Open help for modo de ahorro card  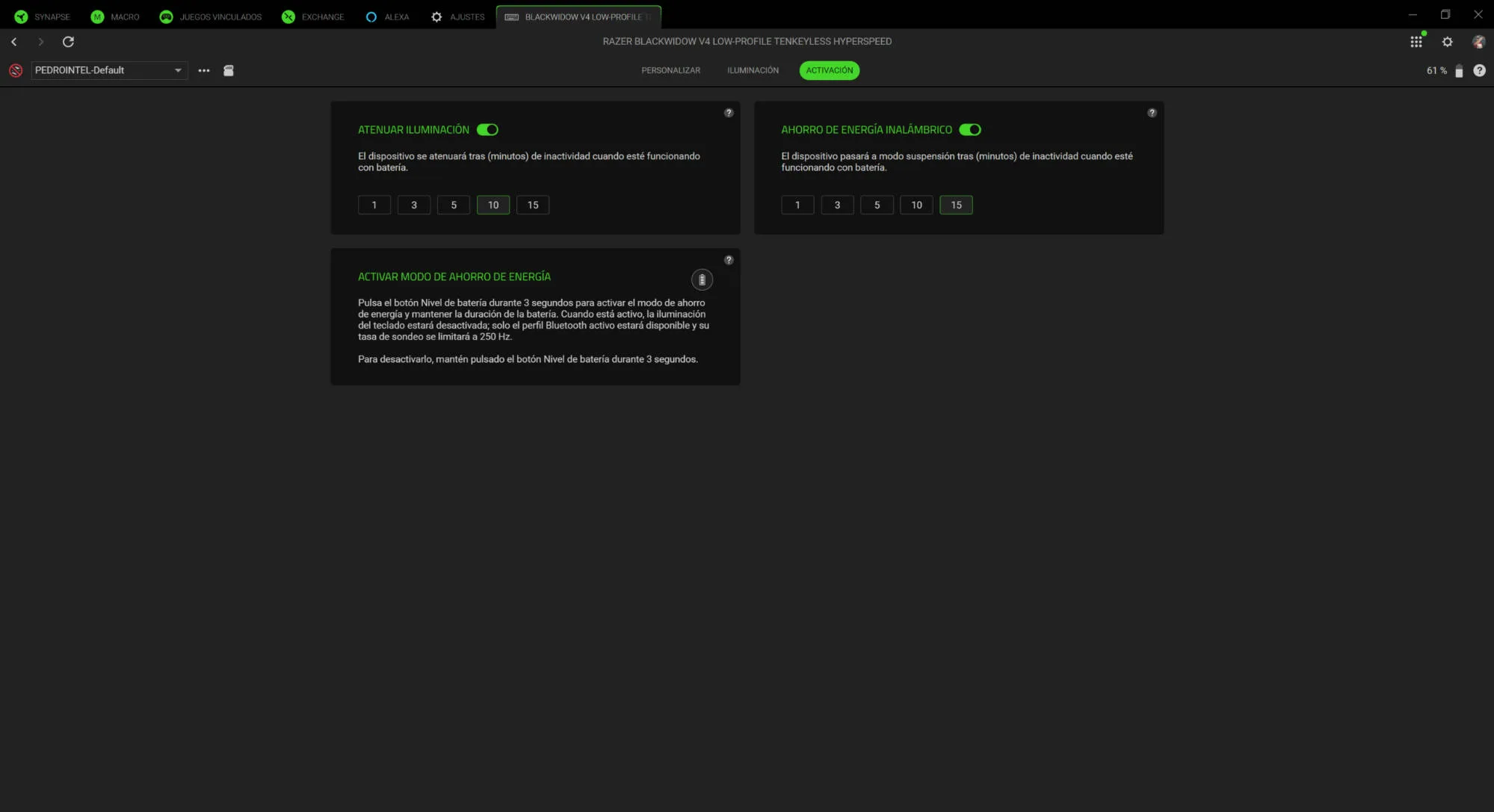point(729,260)
